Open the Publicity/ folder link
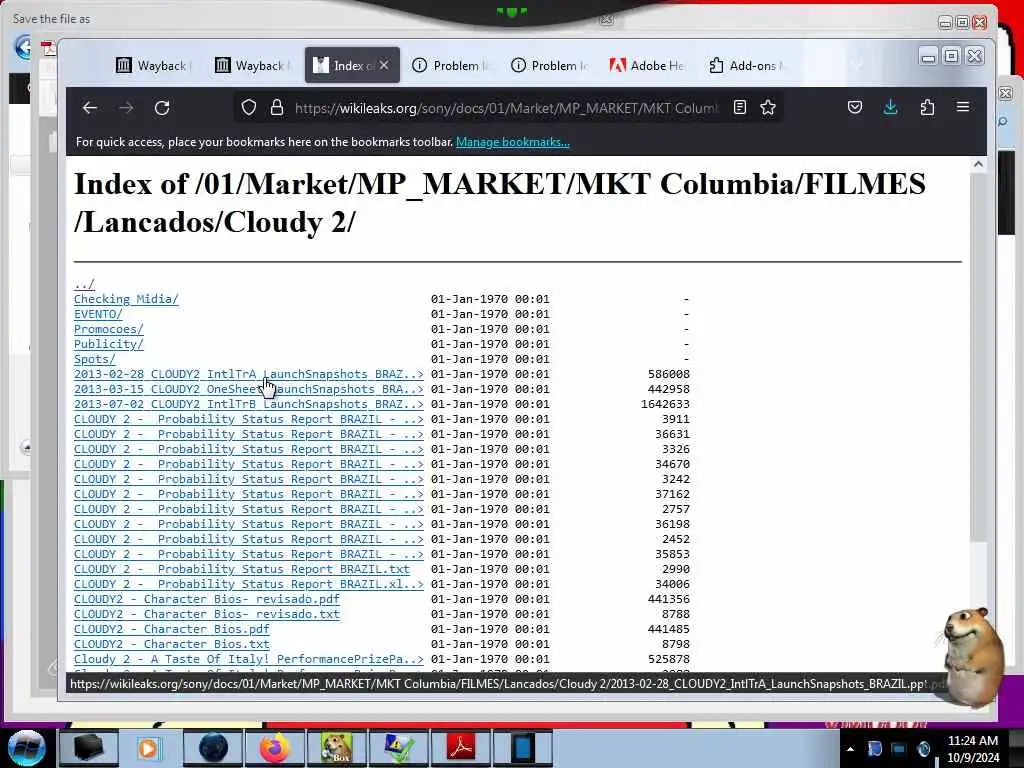 point(108,344)
